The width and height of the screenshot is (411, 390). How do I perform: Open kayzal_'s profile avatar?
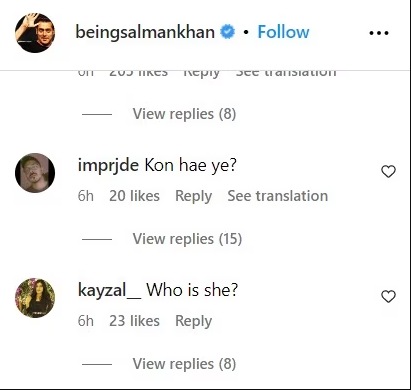click(35, 298)
